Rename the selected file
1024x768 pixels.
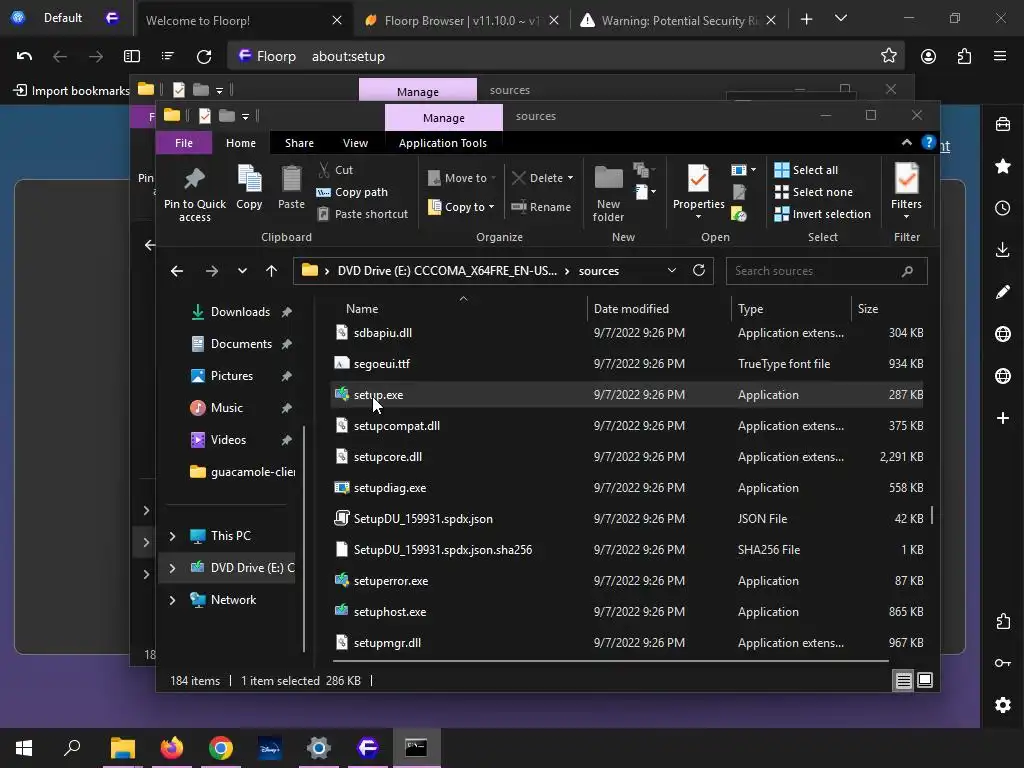click(541, 207)
